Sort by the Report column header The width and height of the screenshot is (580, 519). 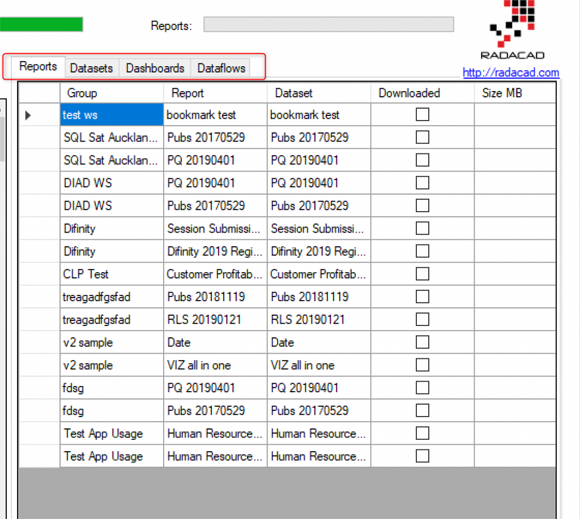pyautogui.click(x=215, y=93)
